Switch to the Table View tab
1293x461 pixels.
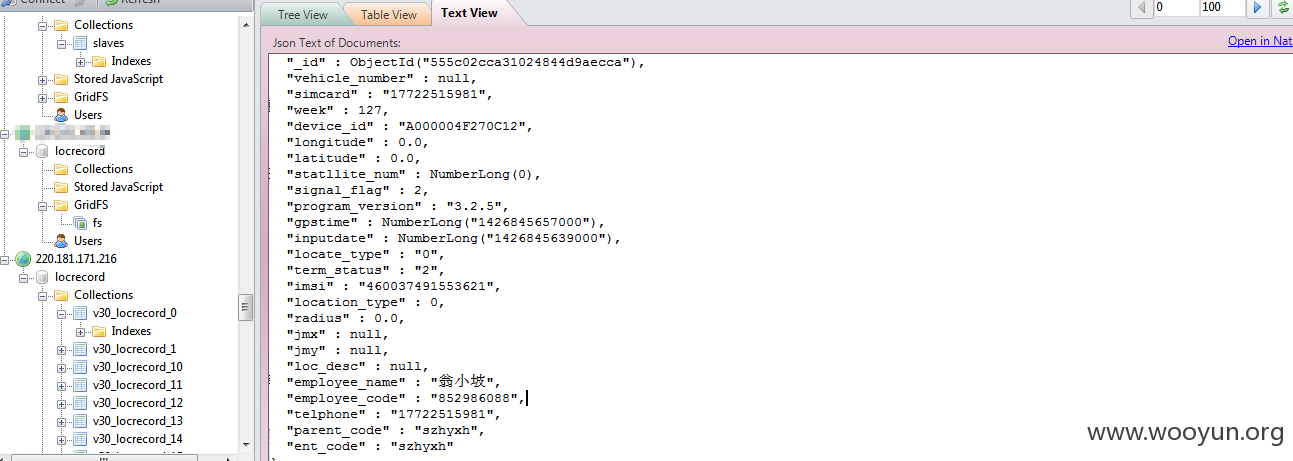pyautogui.click(x=388, y=14)
